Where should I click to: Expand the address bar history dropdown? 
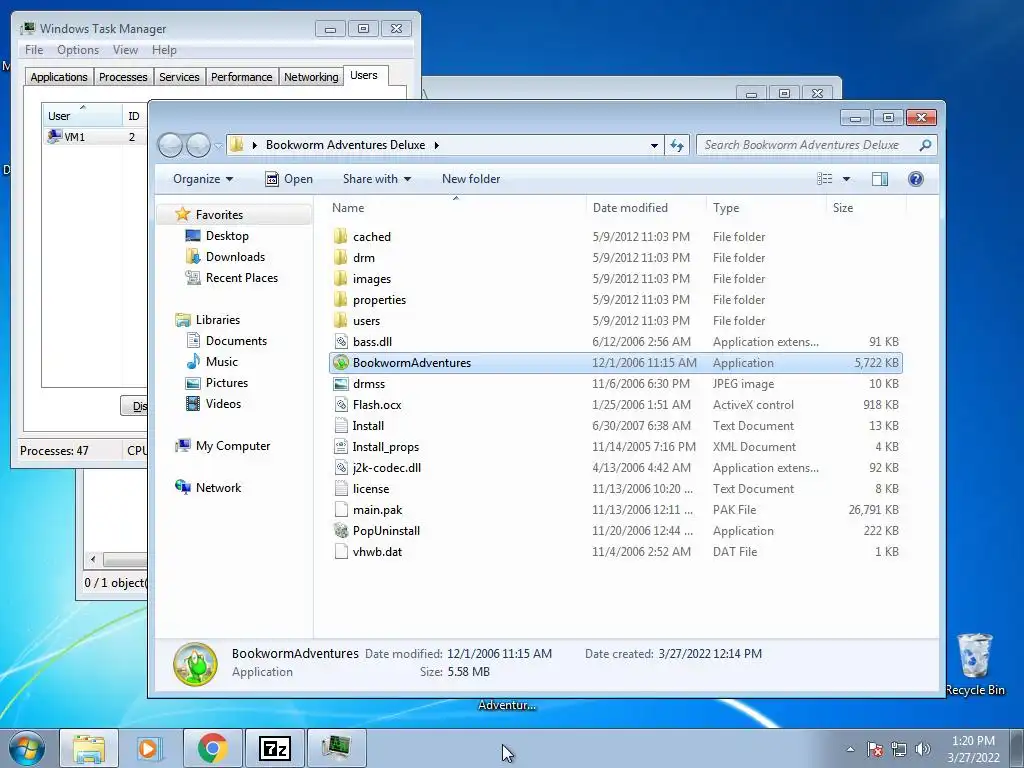(654, 145)
